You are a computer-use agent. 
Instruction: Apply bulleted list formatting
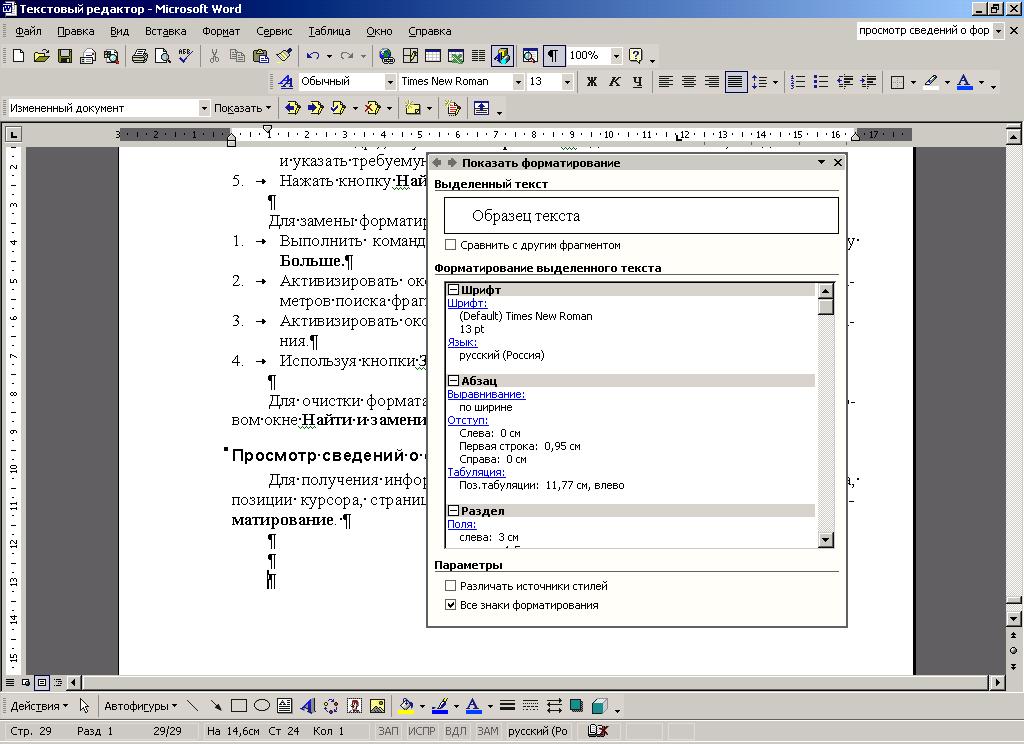tap(820, 82)
